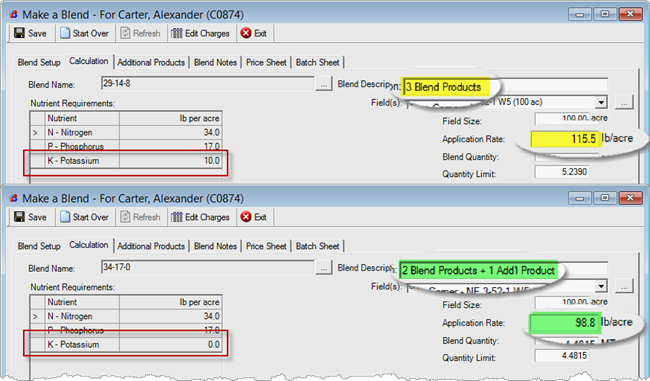
Task: Click Application Rate field showing 115.5
Action: (565, 139)
